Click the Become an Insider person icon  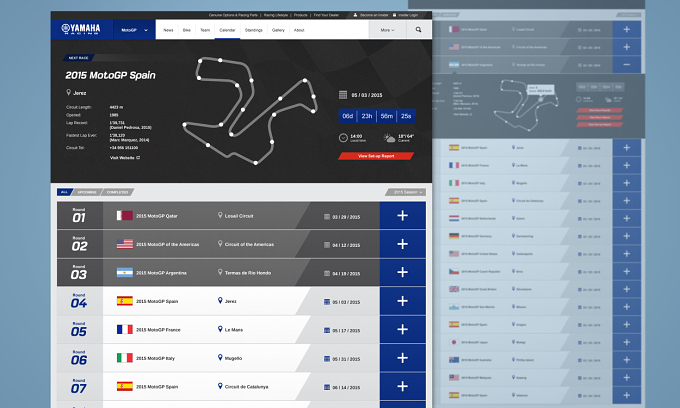coord(355,15)
